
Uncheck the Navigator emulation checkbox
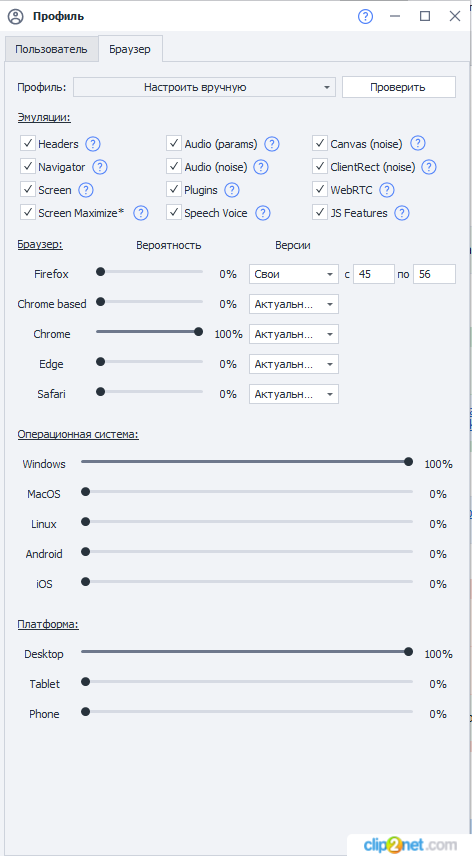point(28,167)
